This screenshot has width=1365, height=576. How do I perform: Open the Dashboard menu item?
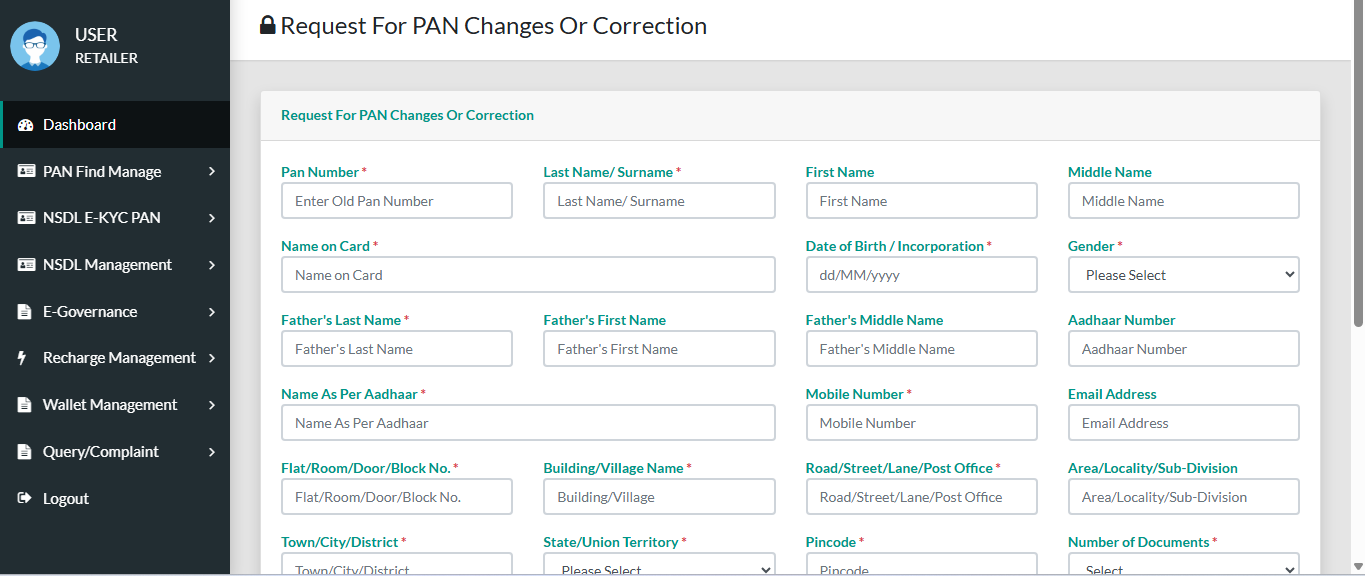pyautogui.click(x=79, y=125)
